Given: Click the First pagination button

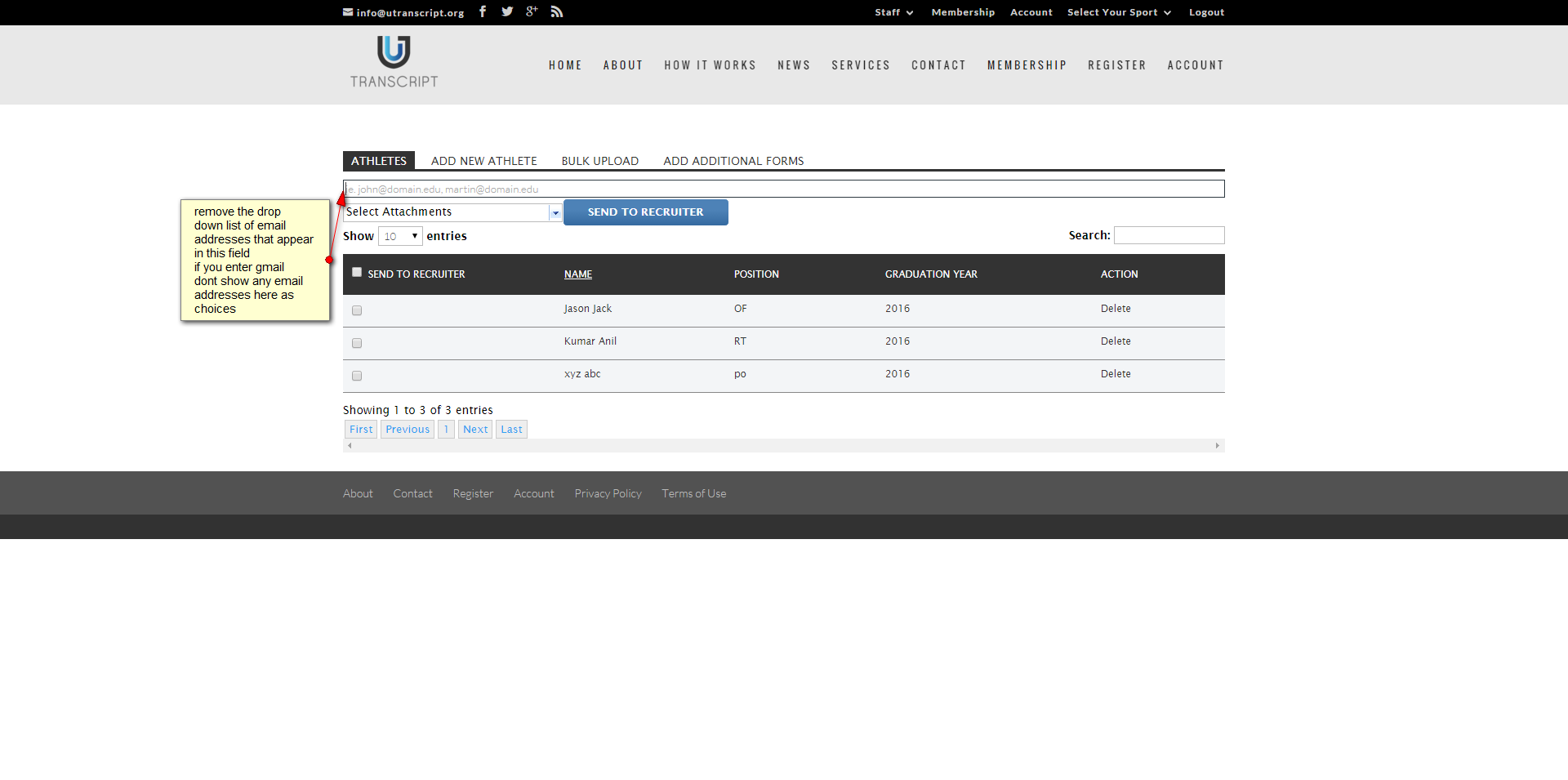Looking at the screenshot, I should 361,430.
